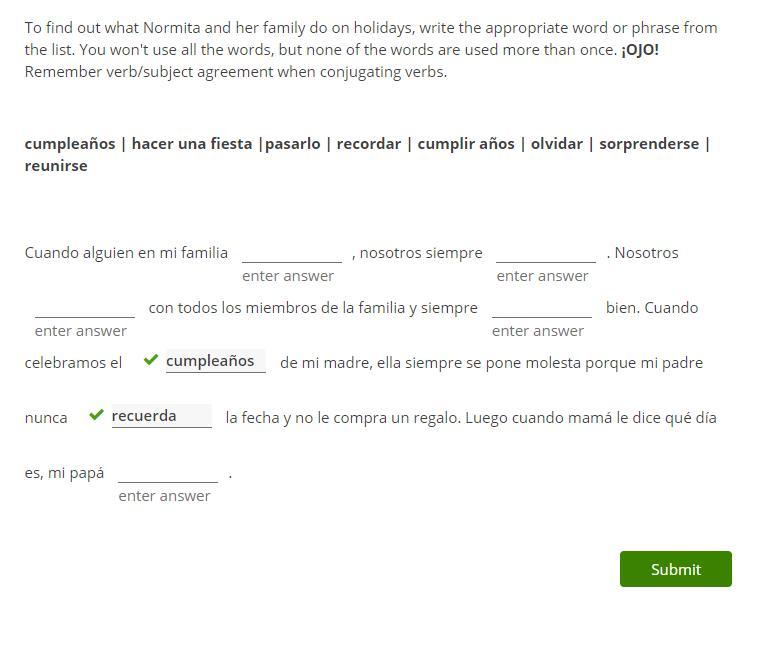Edit the answer field containing 'recuerda'
This screenshot has width=760, height=651.
click(161, 416)
